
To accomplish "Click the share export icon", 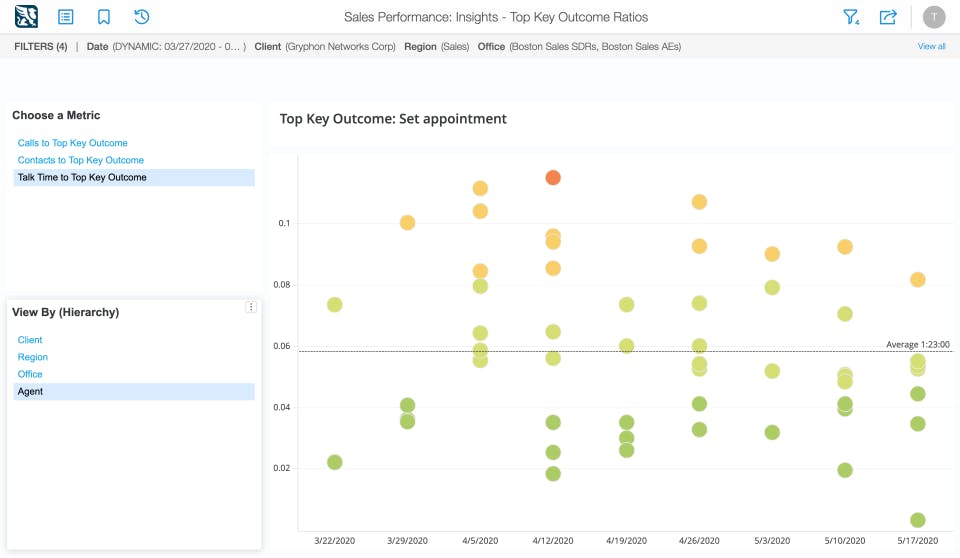I will (x=888, y=17).
